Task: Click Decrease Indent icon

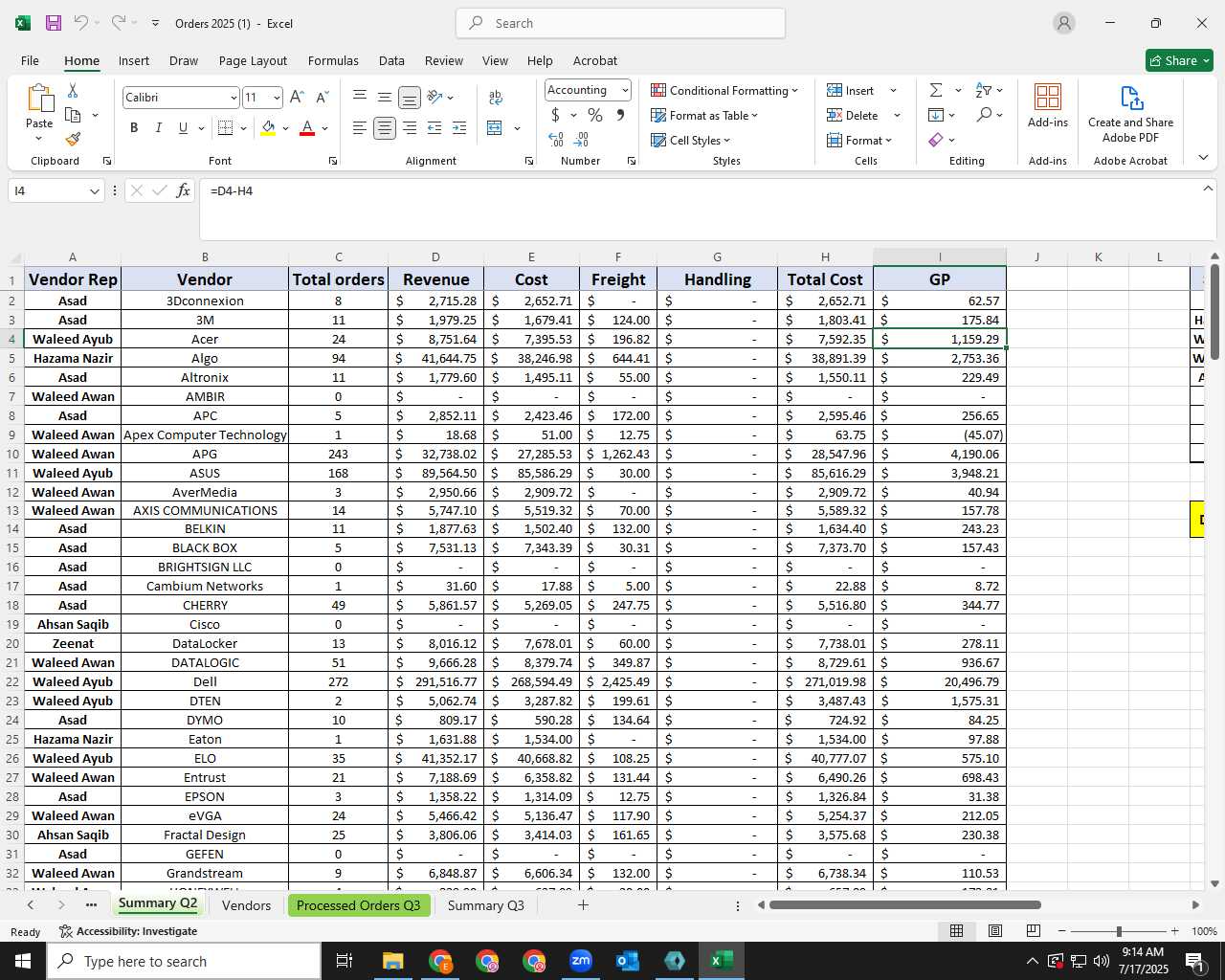Action: (434, 128)
